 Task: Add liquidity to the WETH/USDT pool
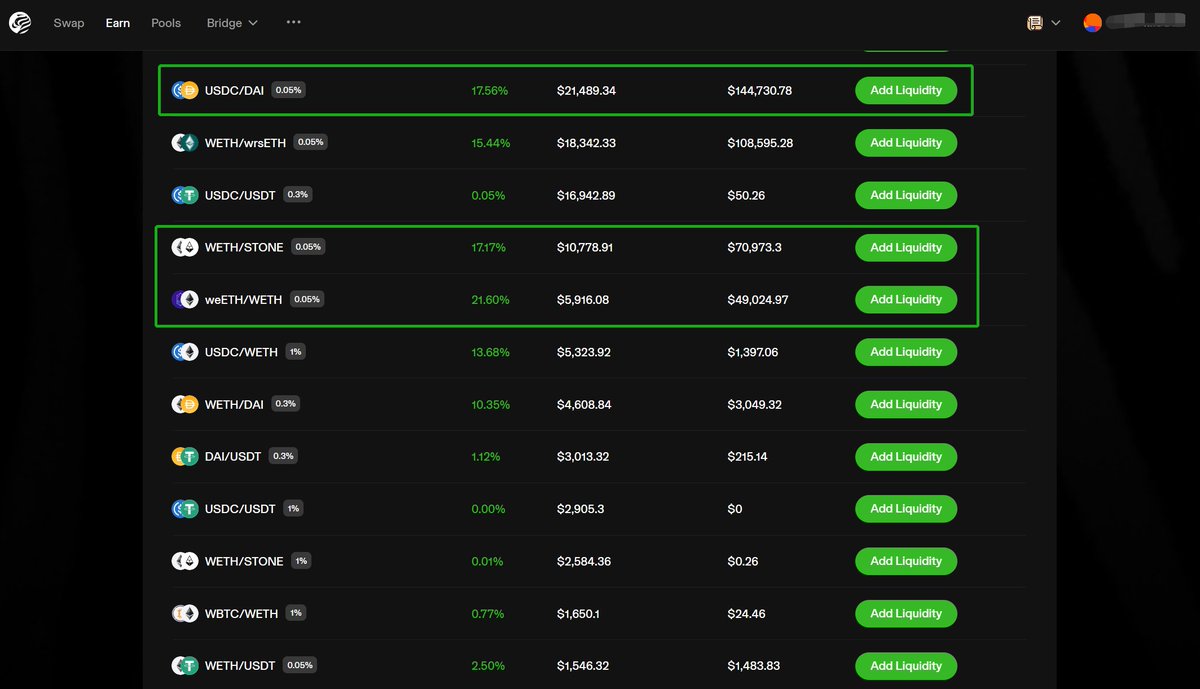tap(906, 665)
